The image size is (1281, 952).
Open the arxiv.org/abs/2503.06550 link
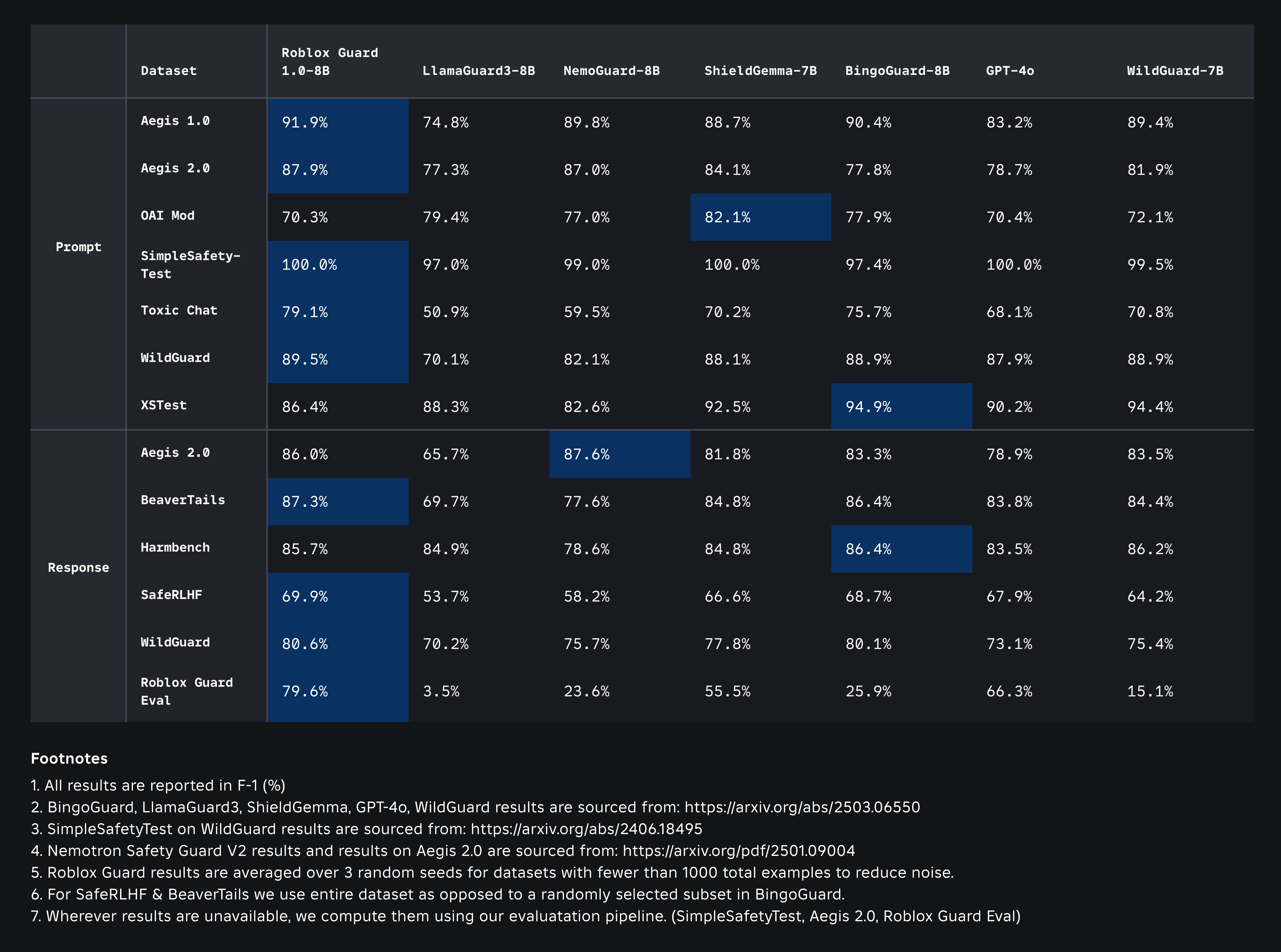click(802, 807)
